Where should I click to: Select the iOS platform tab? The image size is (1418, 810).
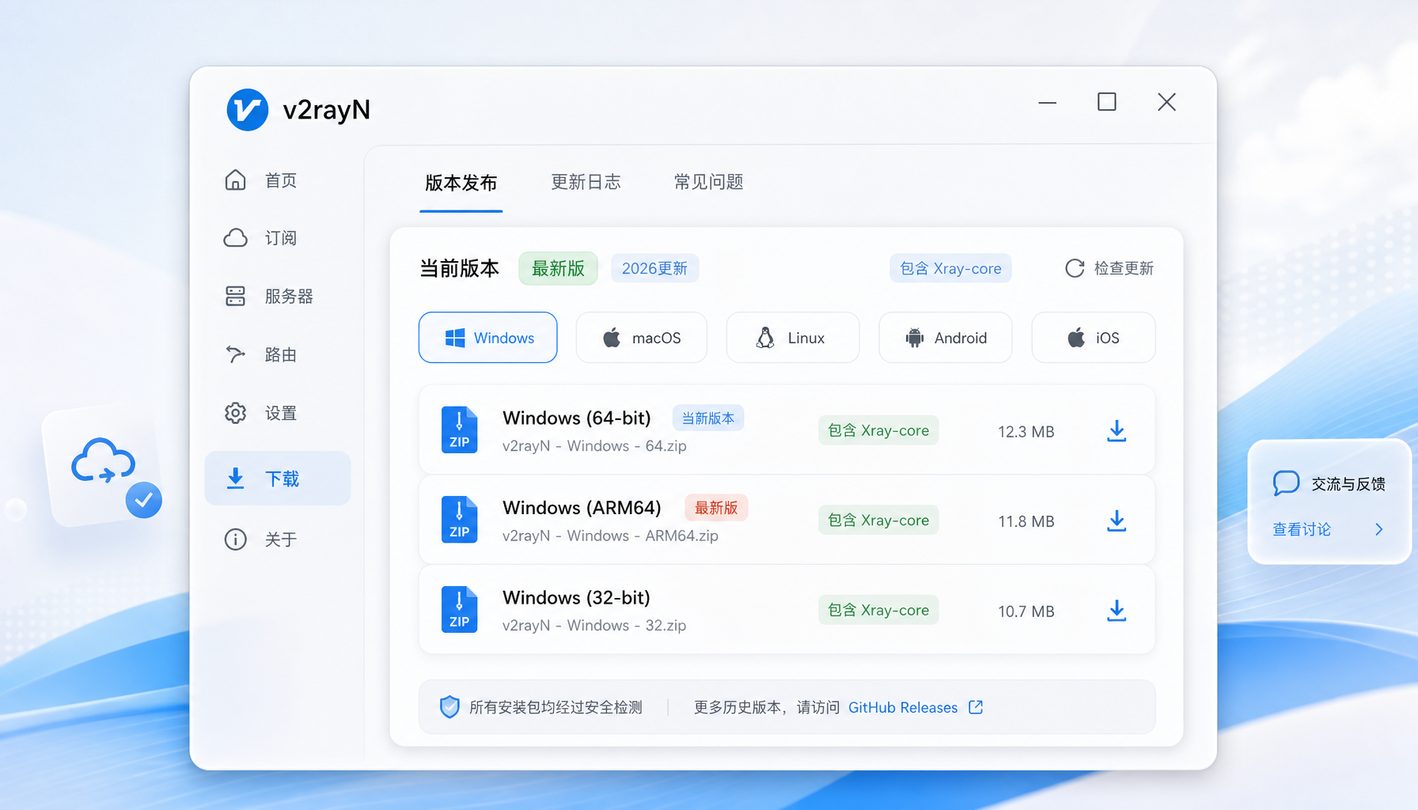pos(1093,338)
